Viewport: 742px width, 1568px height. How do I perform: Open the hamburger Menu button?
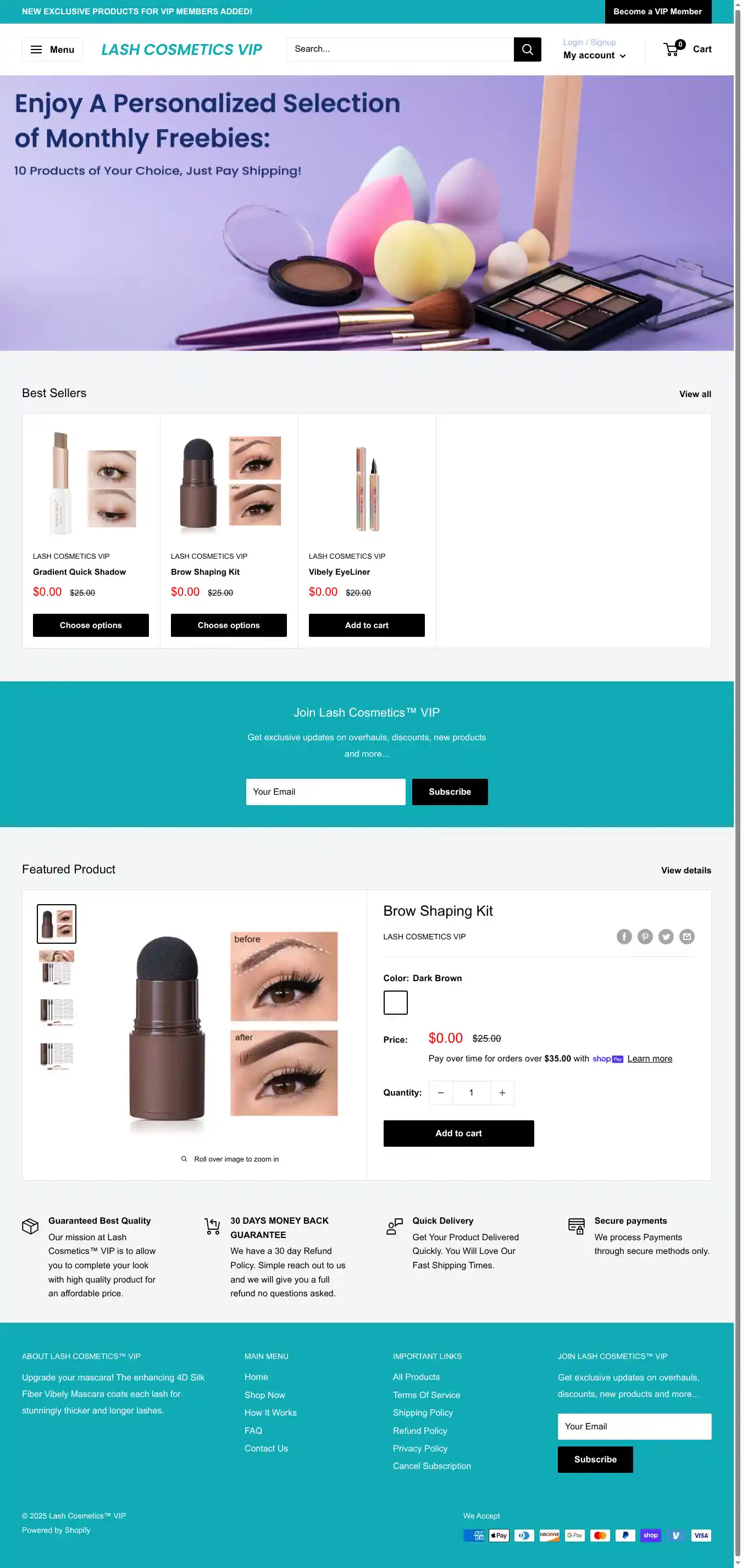pyautogui.click(x=52, y=49)
